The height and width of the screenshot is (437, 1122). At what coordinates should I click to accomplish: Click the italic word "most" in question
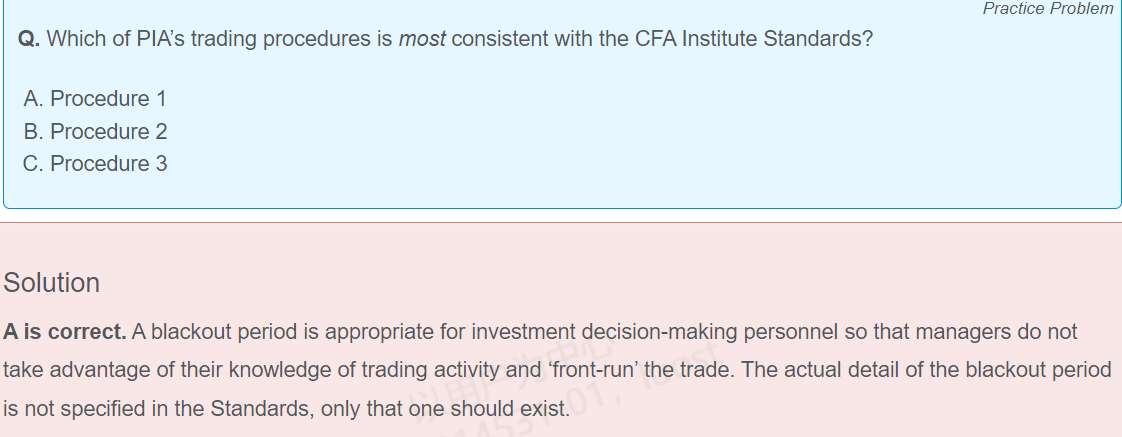[x=422, y=41]
